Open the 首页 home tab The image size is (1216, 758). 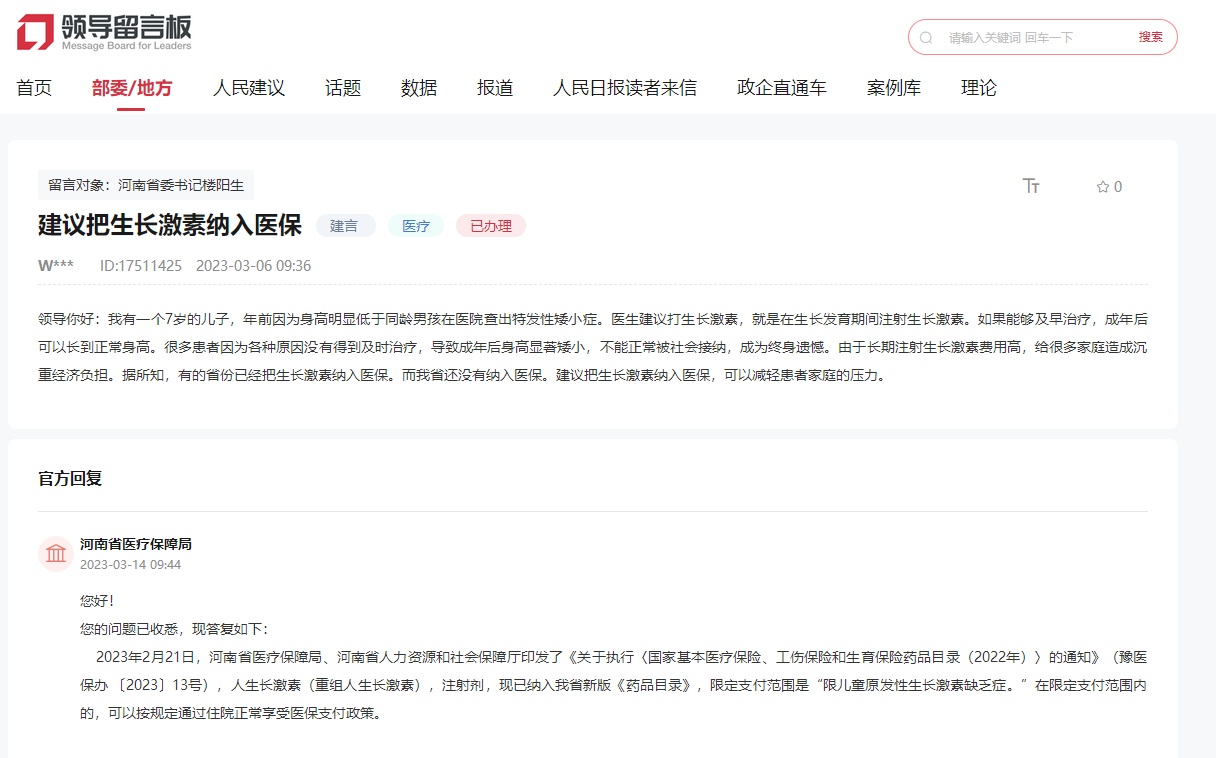34,88
